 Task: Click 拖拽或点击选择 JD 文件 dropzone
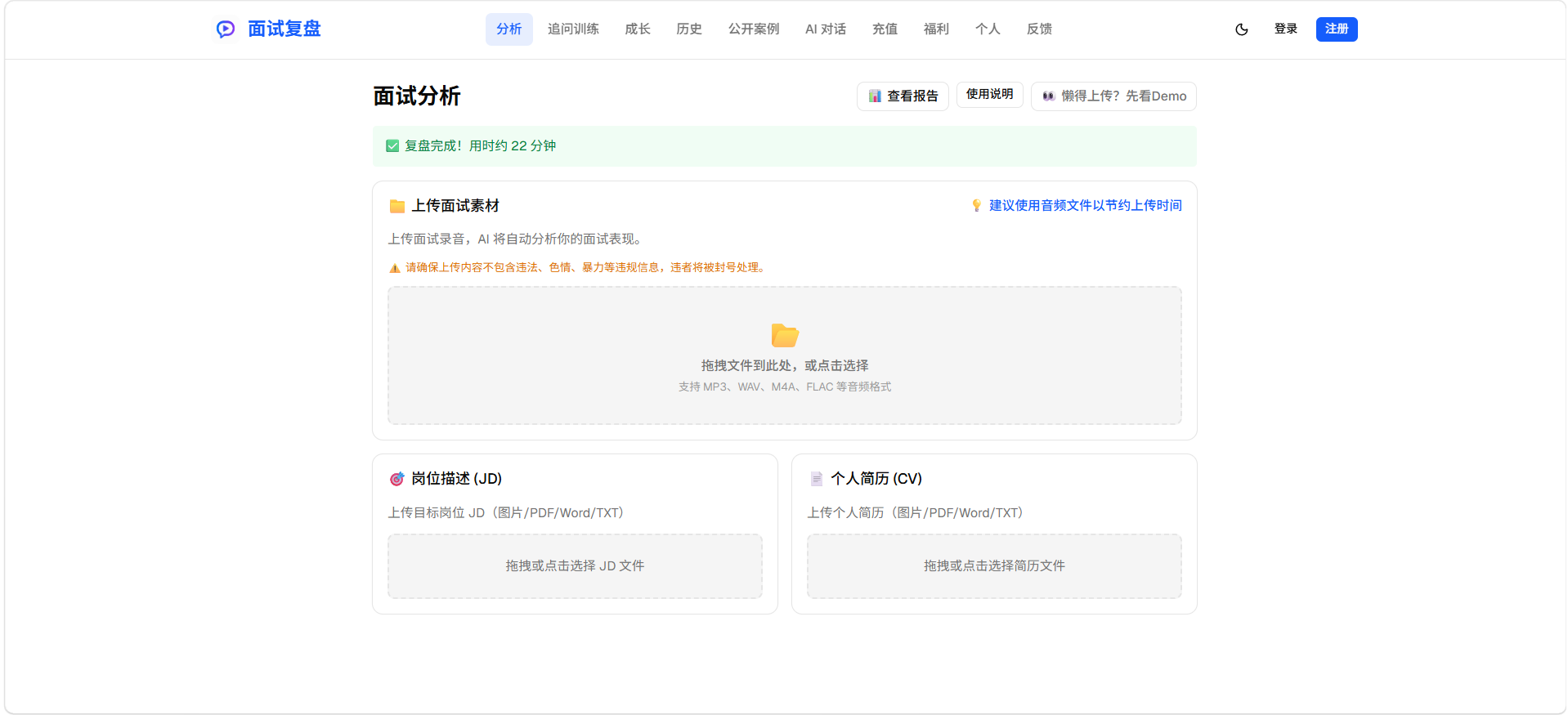(x=575, y=566)
